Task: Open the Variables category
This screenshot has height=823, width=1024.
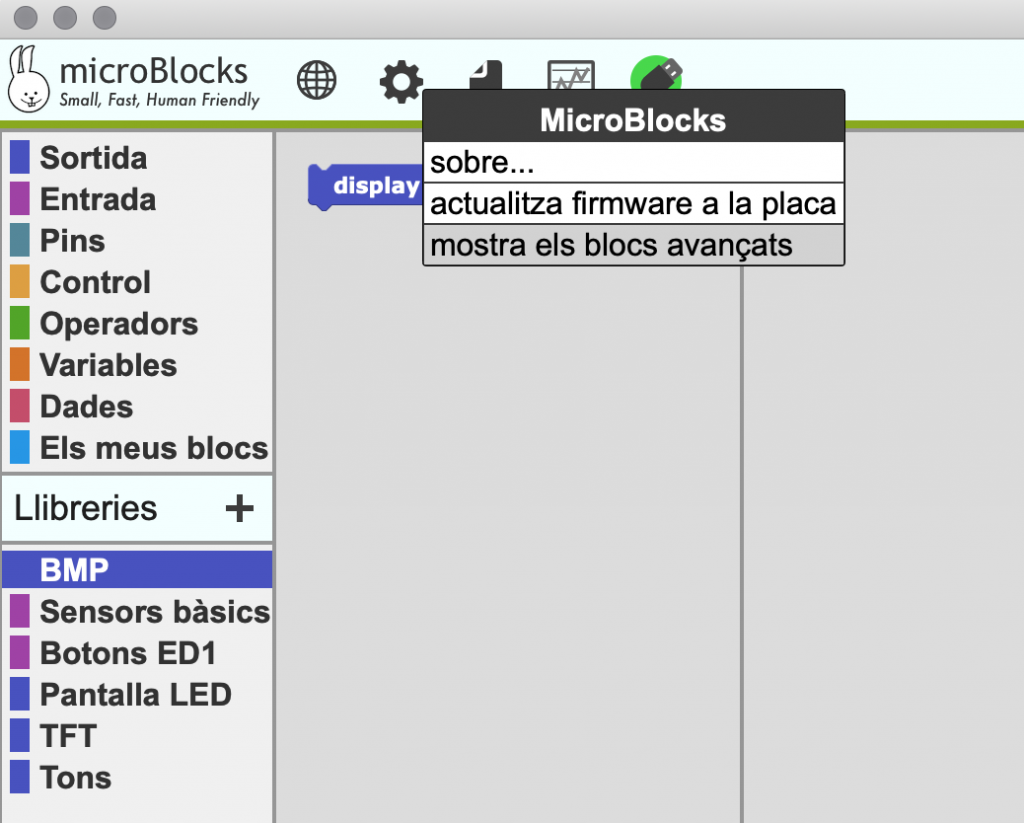Action: [x=108, y=366]
